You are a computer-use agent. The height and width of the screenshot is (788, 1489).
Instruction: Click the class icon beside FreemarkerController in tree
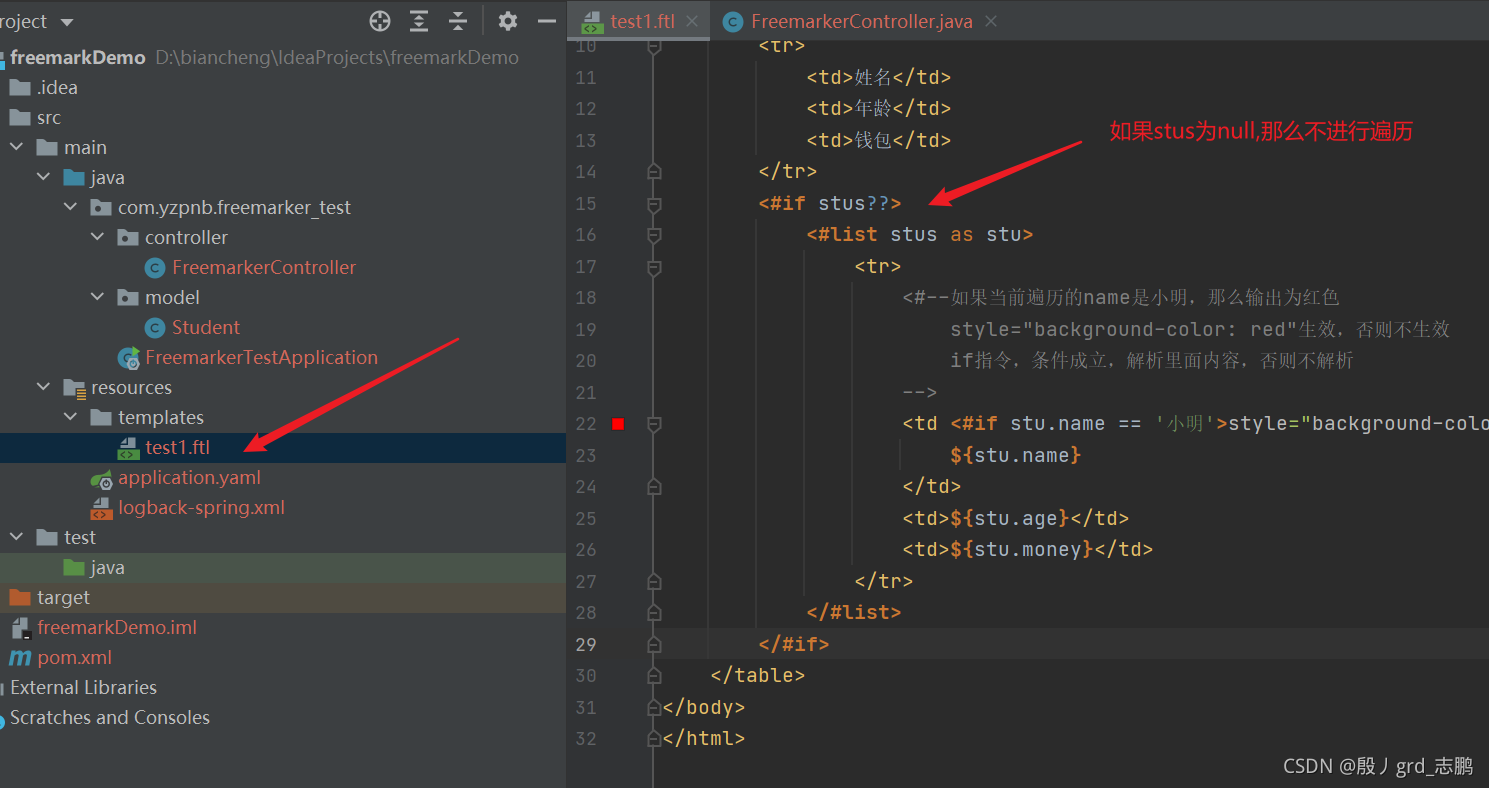[x=155, y=267]
